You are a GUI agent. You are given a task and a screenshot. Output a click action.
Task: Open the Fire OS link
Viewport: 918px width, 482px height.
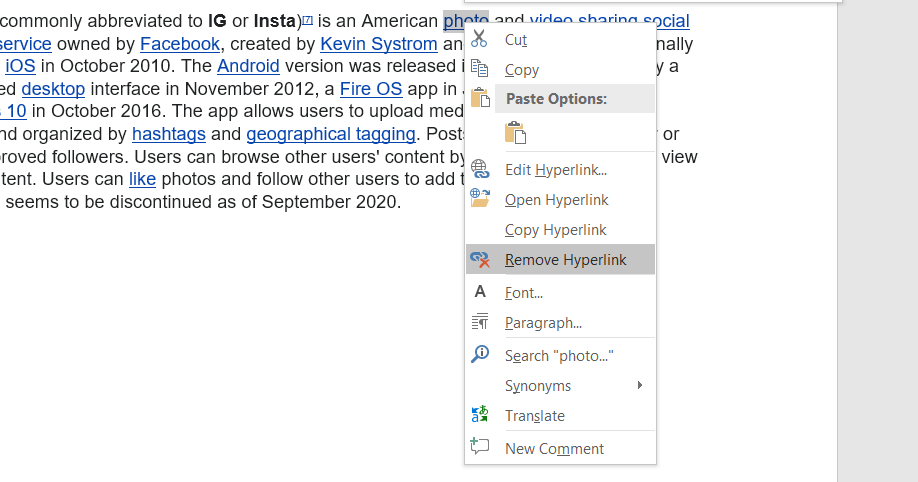point(371,89)
